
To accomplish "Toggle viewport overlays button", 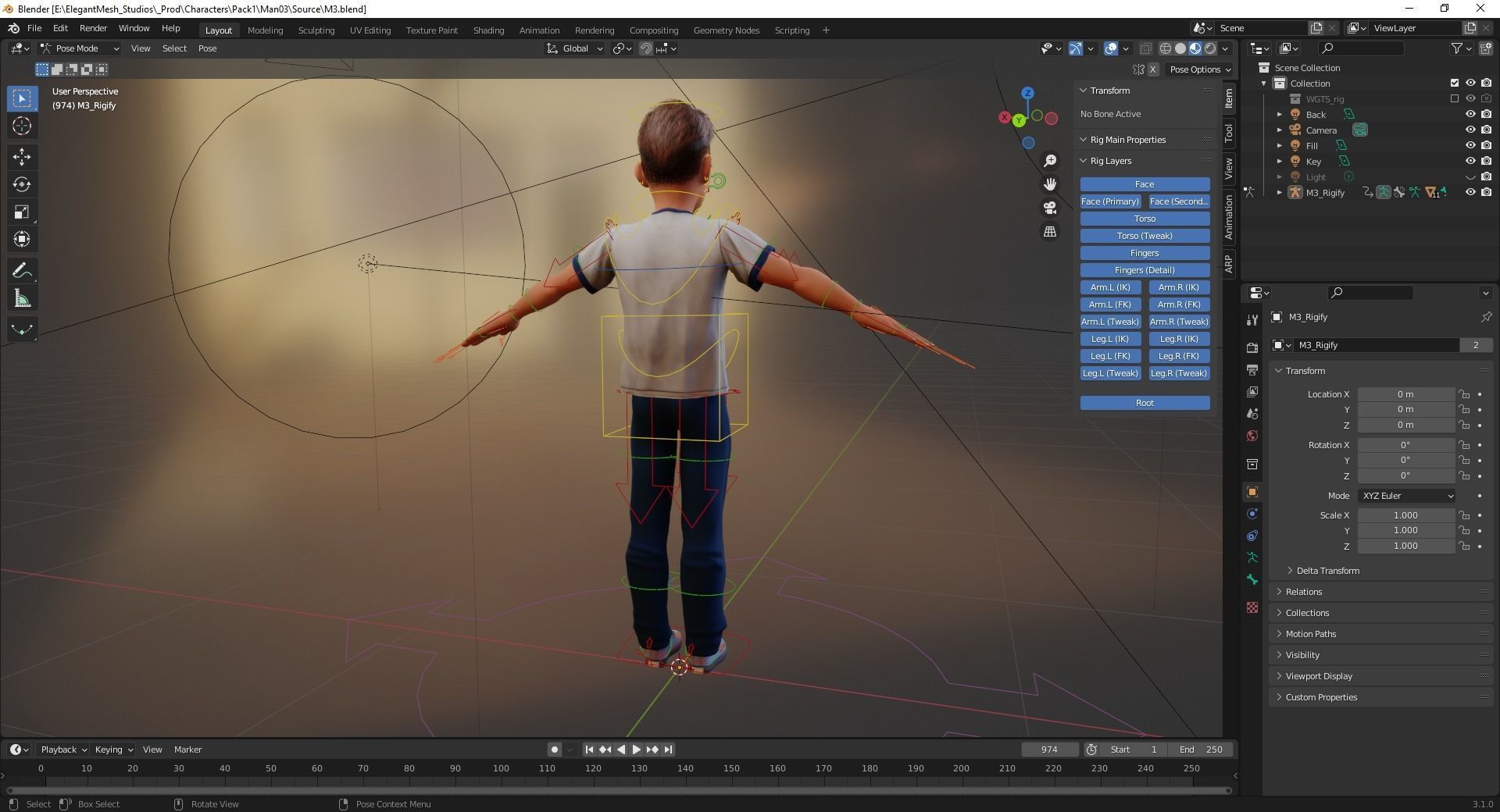I will pyautogui.click(x=1111, y=48).
